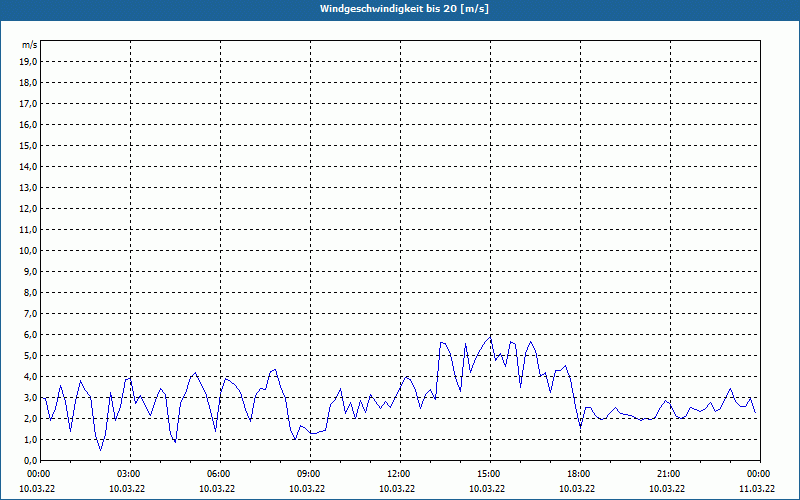Screen dimensions: 800x500
Task: Select the '0,0' origin label on y-axis
Action: point(30,460)
